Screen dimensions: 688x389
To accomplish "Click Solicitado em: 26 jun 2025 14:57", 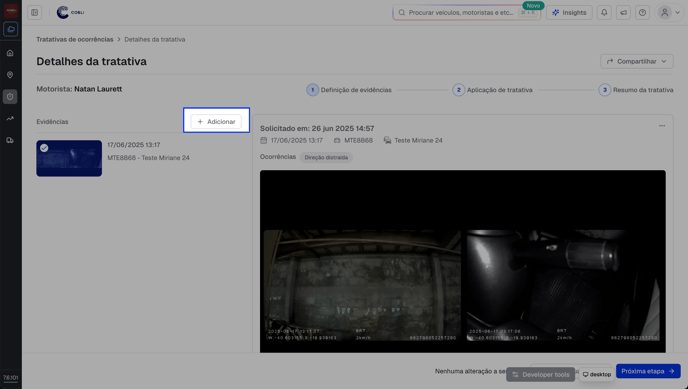I will (317, 128).
